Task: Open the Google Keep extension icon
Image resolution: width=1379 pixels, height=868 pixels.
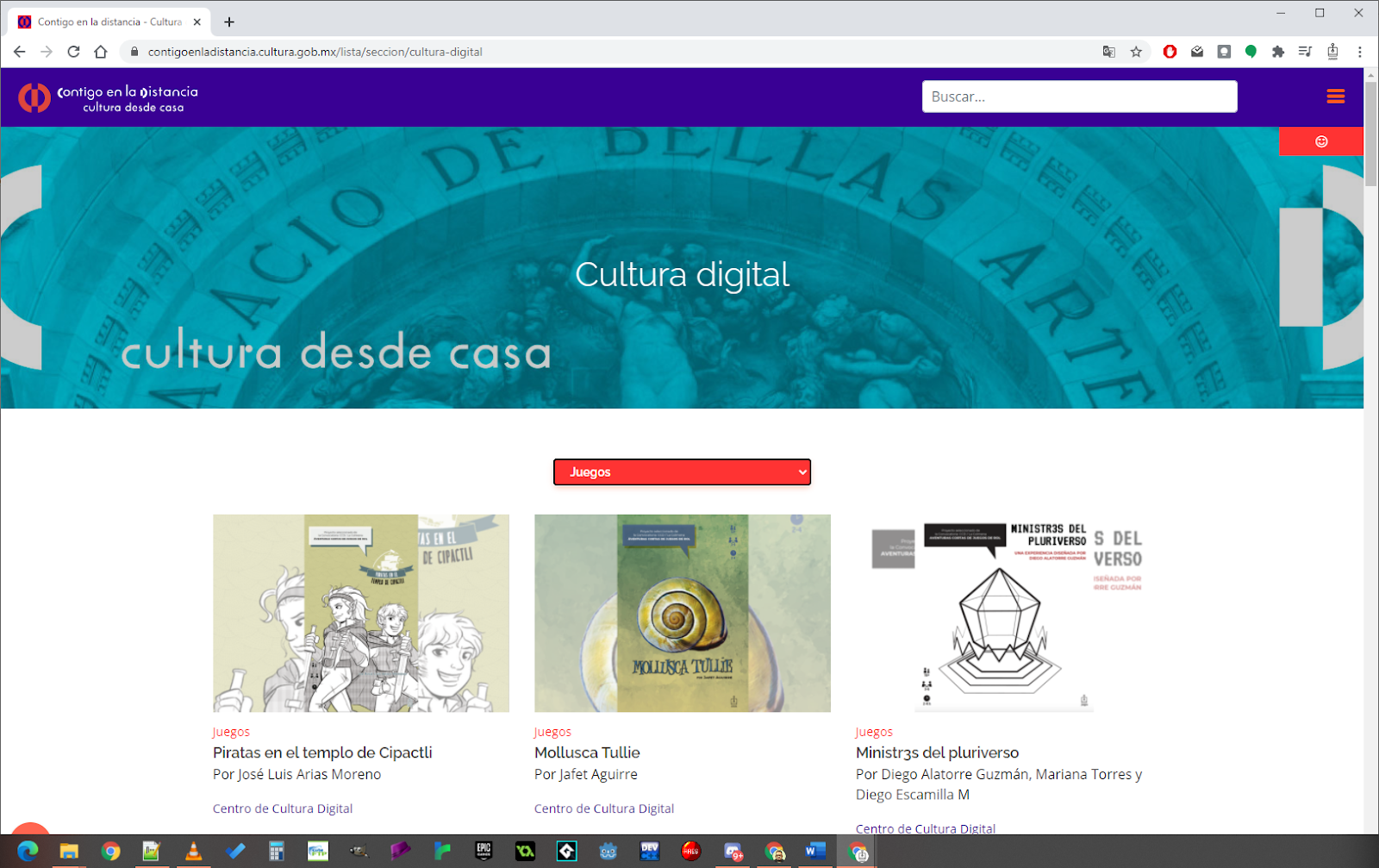Action: pos(1224,52)
